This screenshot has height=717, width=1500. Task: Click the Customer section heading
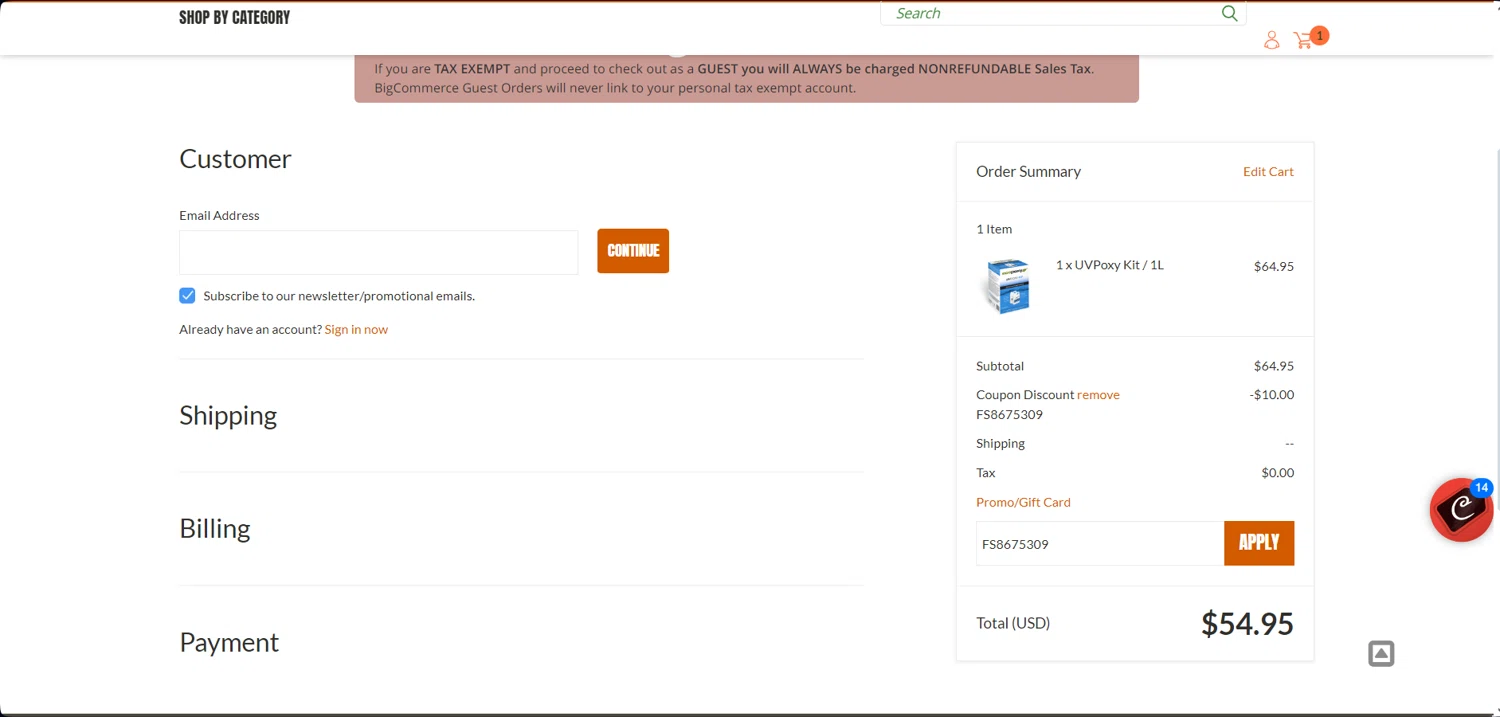[x=235, y=159]
